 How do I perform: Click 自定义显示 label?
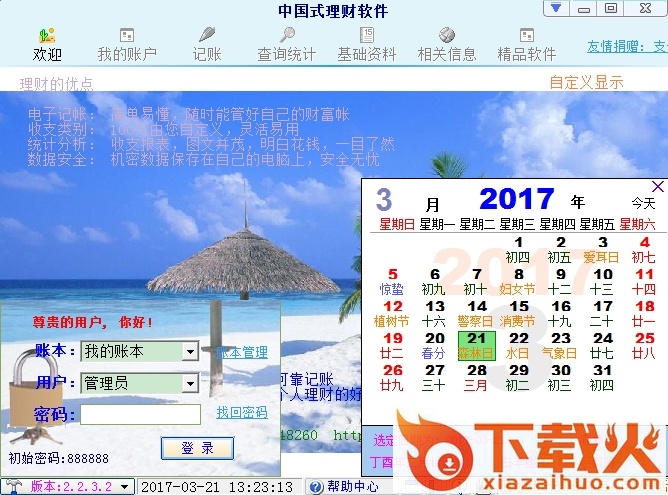[587, 82]
